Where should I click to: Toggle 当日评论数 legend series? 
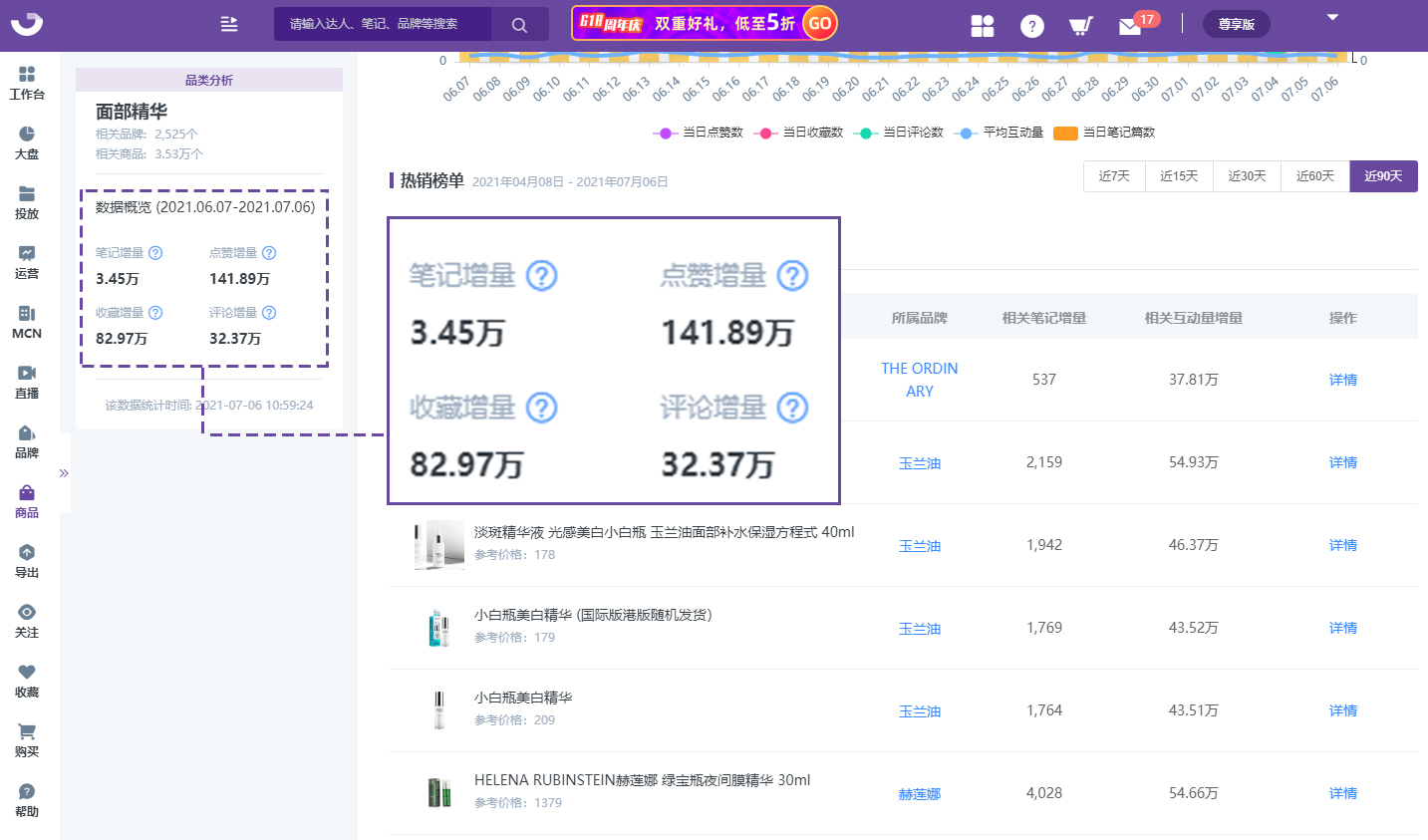tap(899, 133)
